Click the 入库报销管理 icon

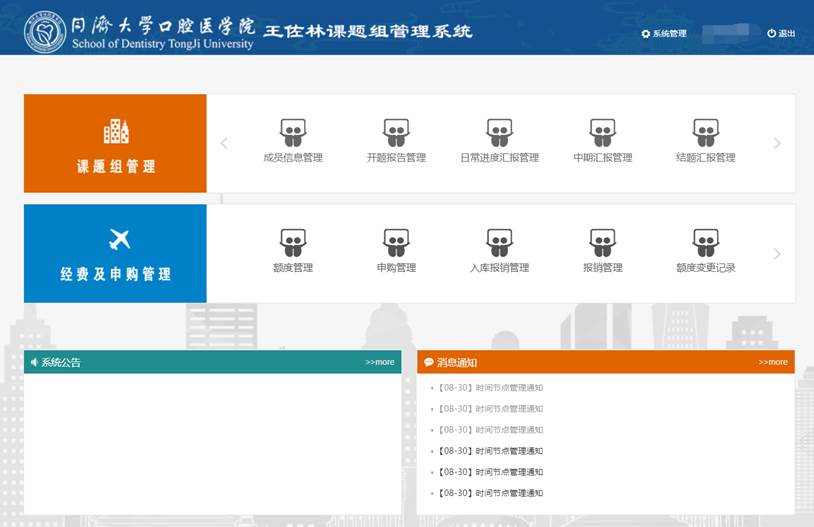coord(499,243)
